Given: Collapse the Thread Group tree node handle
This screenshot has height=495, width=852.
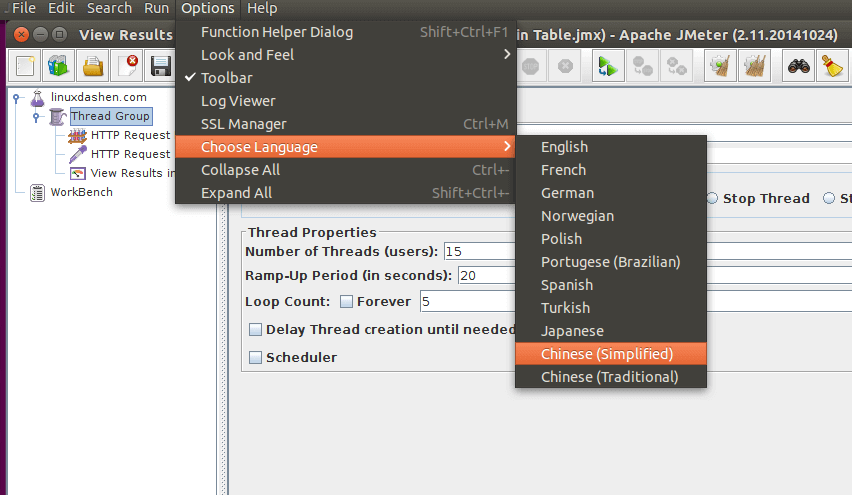Looking at the screenshot, I should click(x=36, y=117).
